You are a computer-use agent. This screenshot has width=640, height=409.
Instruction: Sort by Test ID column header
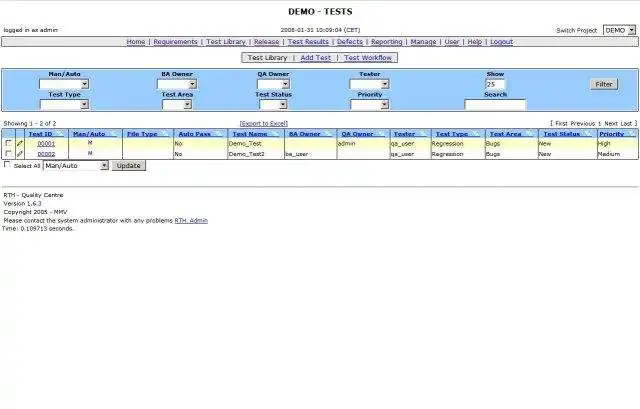40,134
